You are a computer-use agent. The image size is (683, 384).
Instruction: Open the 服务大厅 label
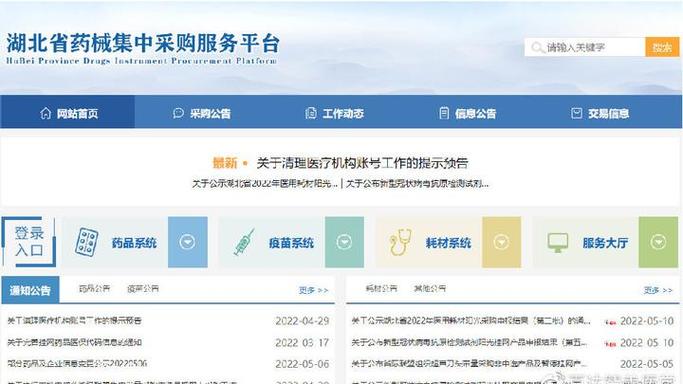click(x=605, y=243)
